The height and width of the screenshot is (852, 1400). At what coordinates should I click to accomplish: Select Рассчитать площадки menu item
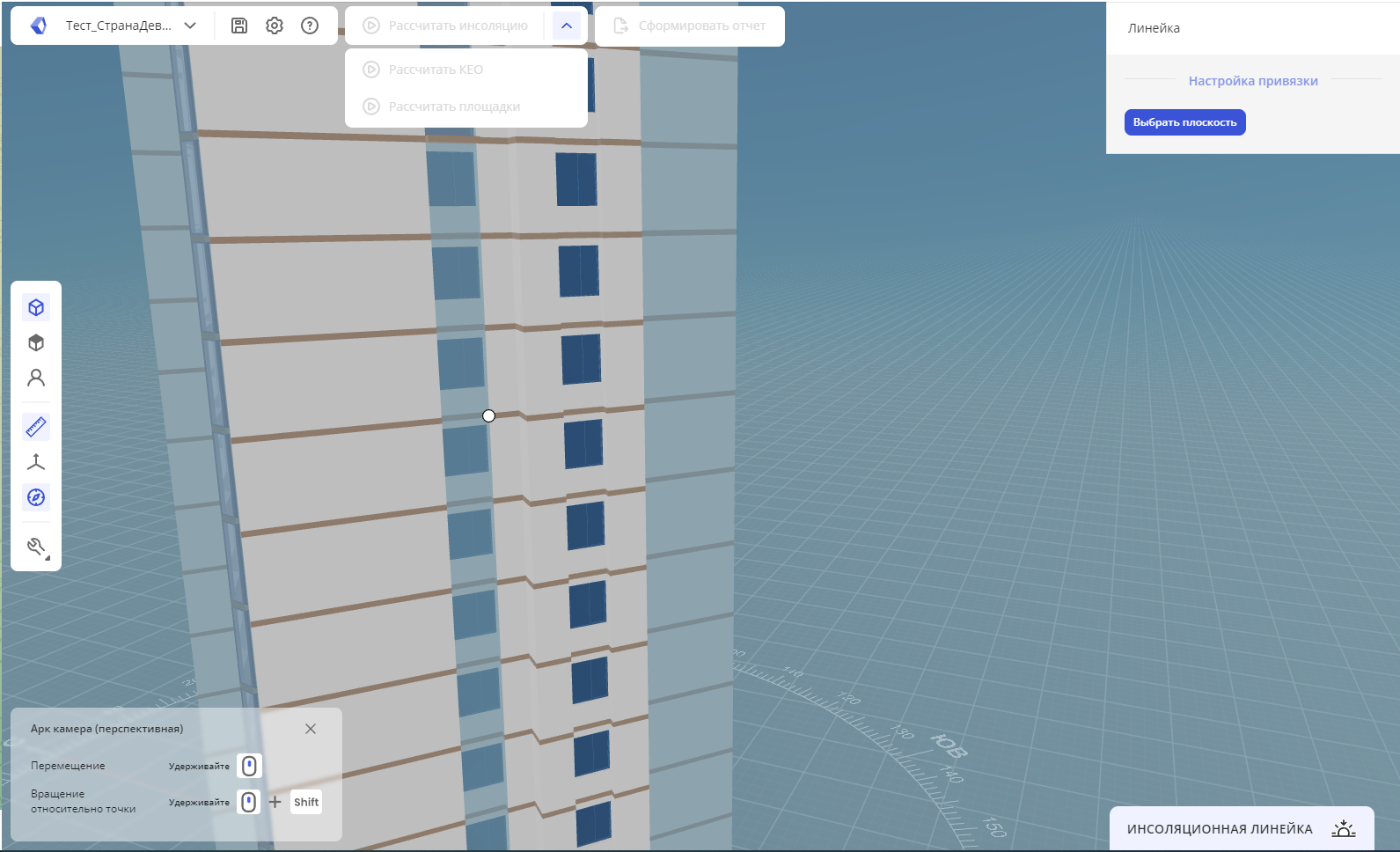point(466,106)
